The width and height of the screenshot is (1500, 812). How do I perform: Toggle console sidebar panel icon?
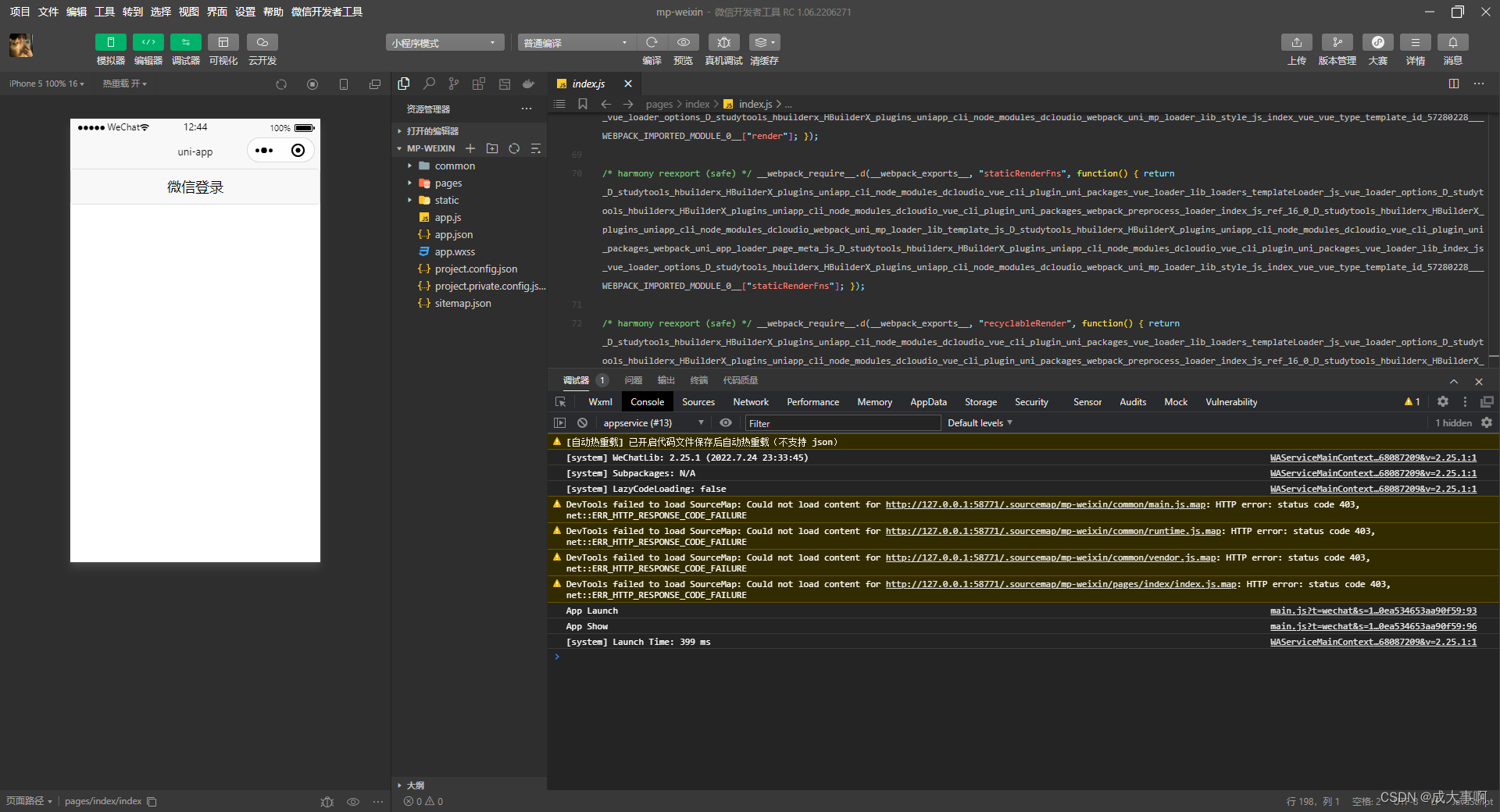tap(559, 422)
